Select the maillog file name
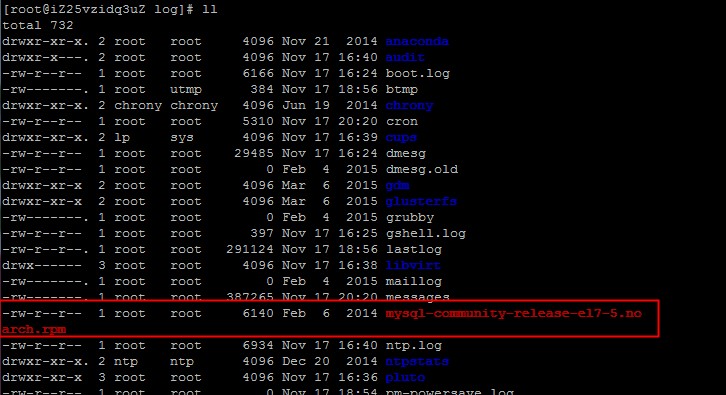 (x=414, y=282)
